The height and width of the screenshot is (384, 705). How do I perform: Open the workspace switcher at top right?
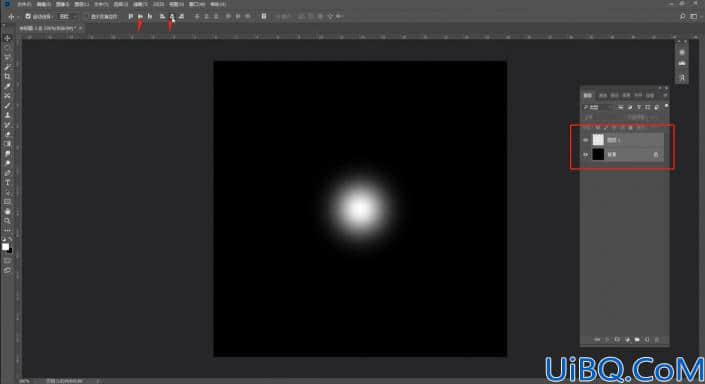click(x=694, y=16)
